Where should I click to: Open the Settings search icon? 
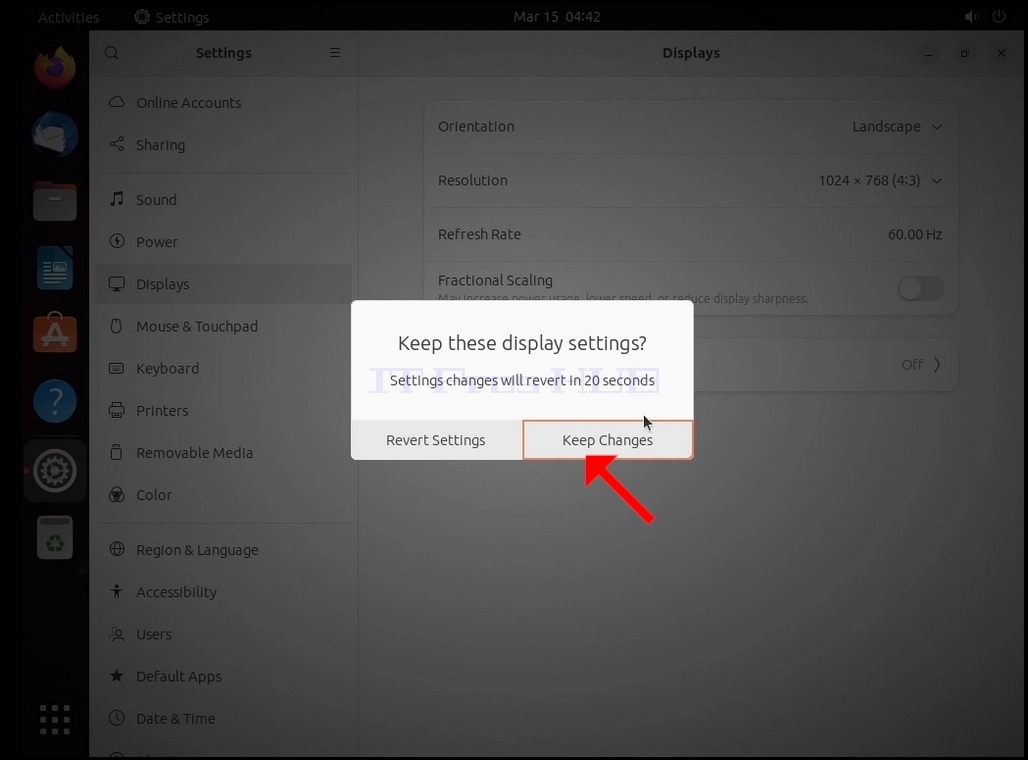pyautogui.click(x=112, y=53)
